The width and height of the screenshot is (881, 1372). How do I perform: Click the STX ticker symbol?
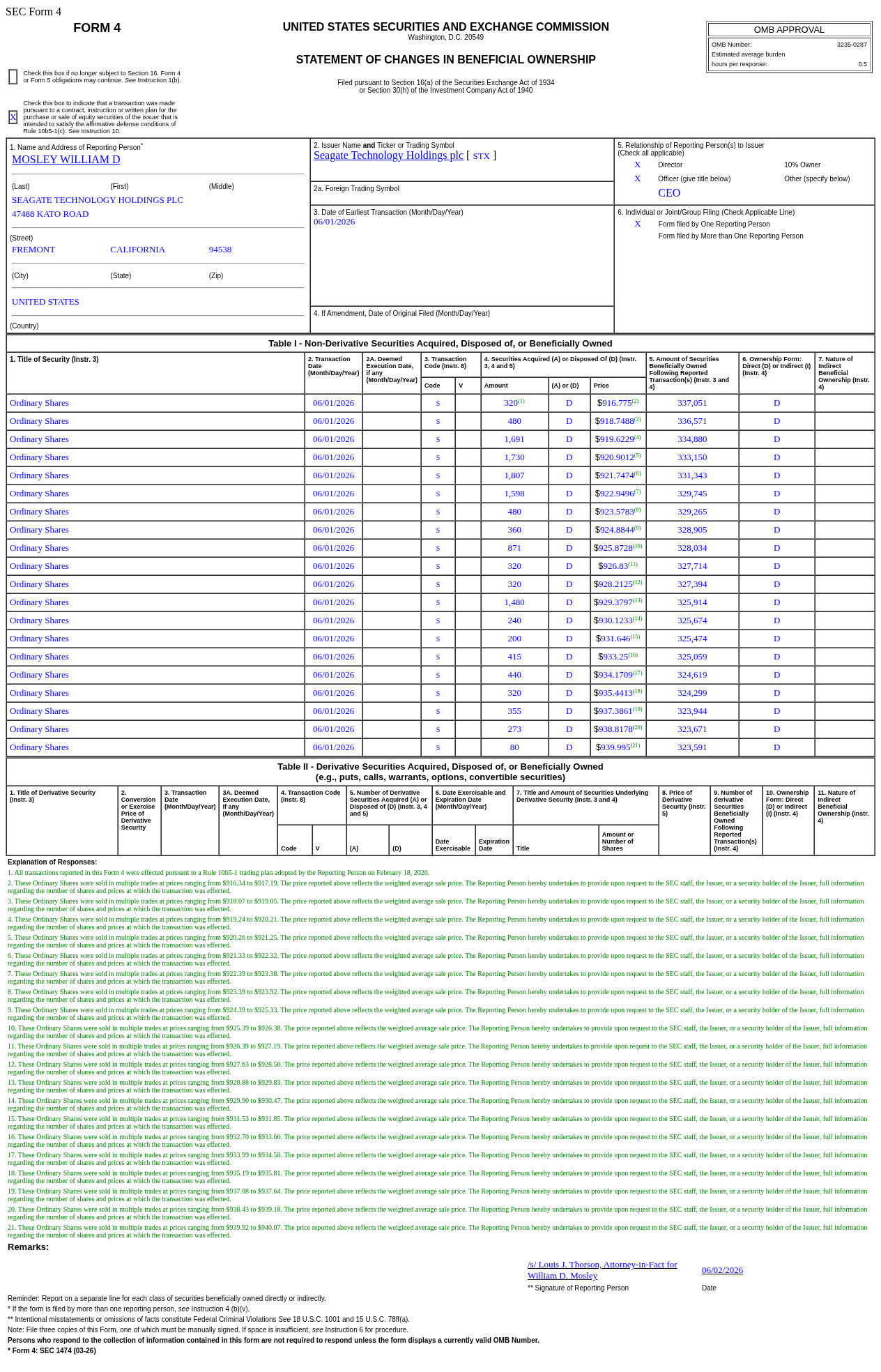coord(481,156)
